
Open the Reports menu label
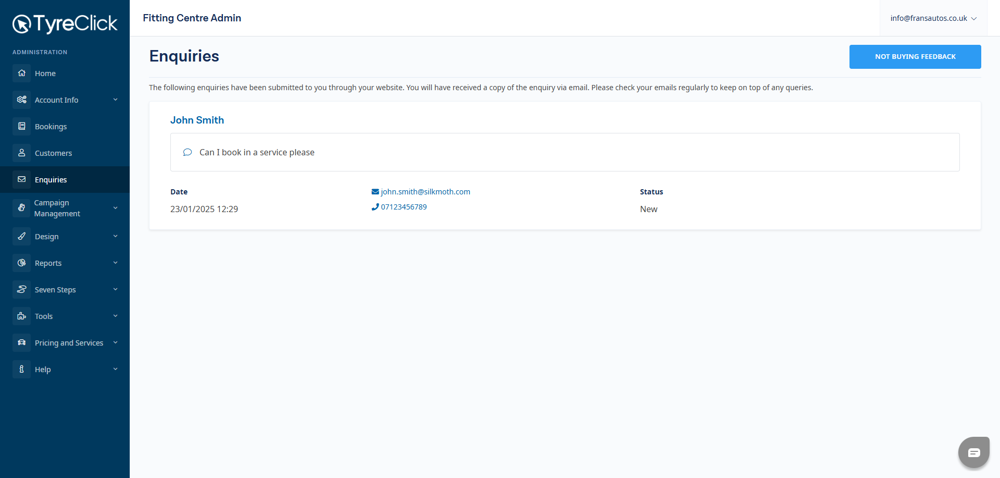pyautogui.click(x=48, y=263)
